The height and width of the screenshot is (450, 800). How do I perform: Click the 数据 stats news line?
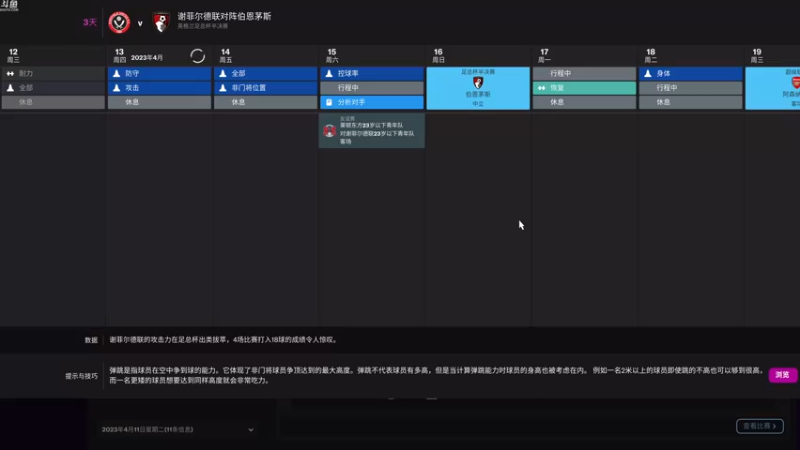[223, 340]
